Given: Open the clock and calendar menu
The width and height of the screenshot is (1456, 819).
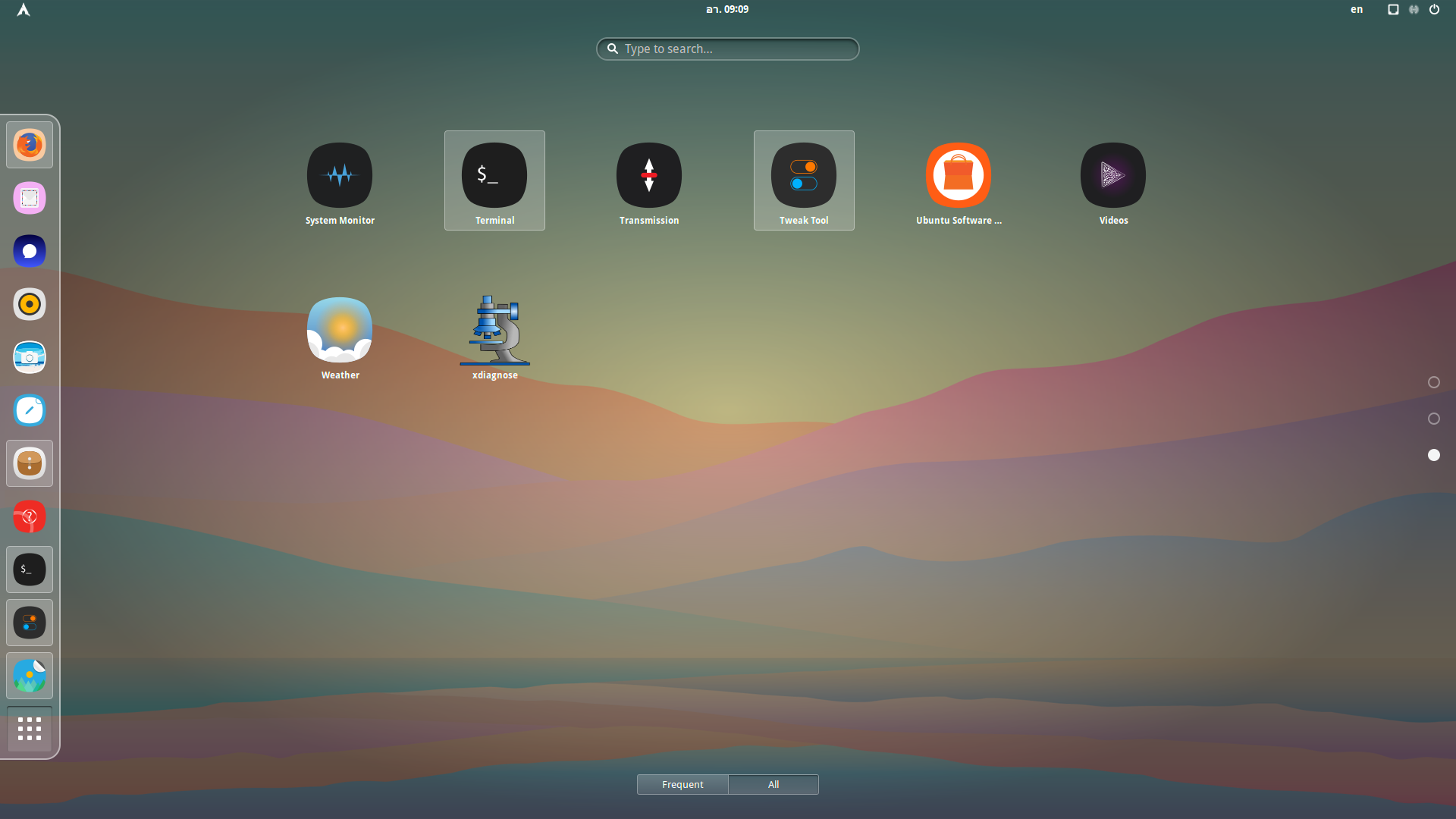Looking at the screenshot, I should (726, 9).
